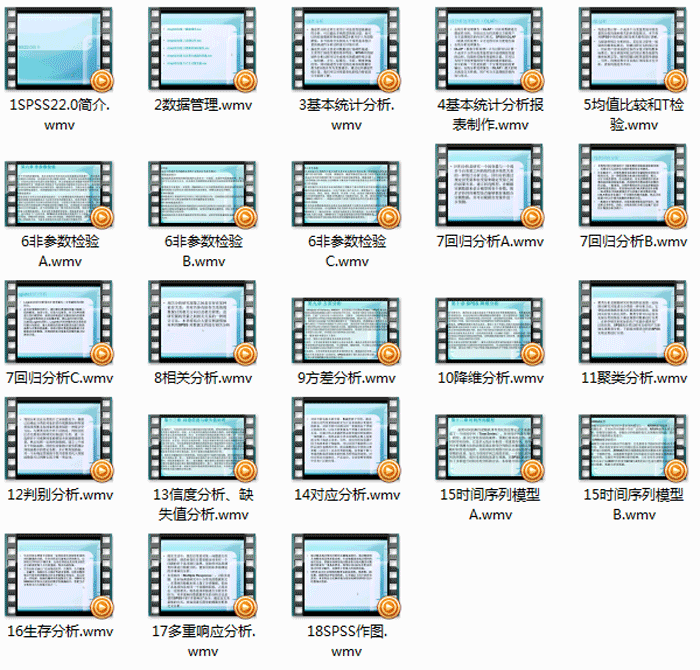Select the 15时间序列模型A.wmv video icon
This screenshot has width=700, height=670.
pos(490,448)
